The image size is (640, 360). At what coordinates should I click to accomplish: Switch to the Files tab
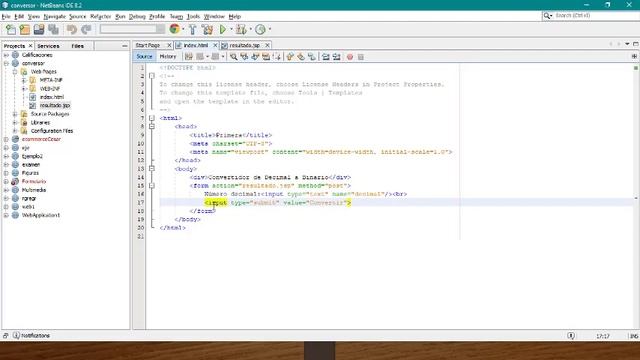pos(78,46)
